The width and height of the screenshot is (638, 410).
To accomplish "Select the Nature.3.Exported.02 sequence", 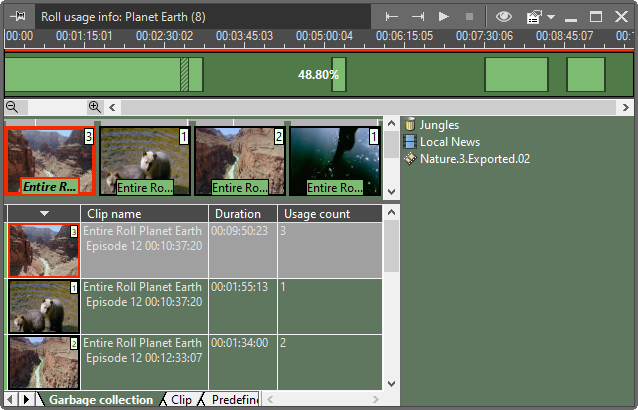I will tap(473, 159).
